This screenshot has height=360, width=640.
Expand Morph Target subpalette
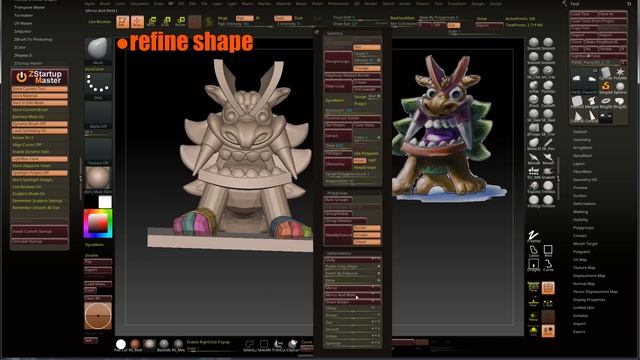coord(585,244)
